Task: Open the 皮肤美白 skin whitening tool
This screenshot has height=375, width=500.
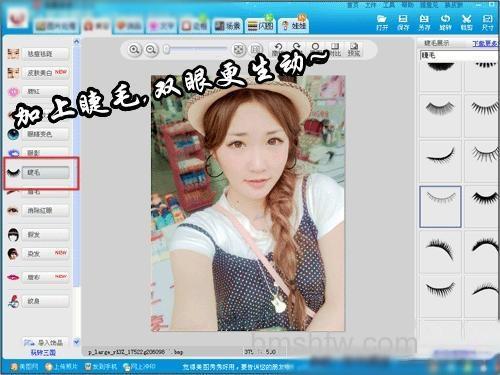Action: tap(46, 72)
